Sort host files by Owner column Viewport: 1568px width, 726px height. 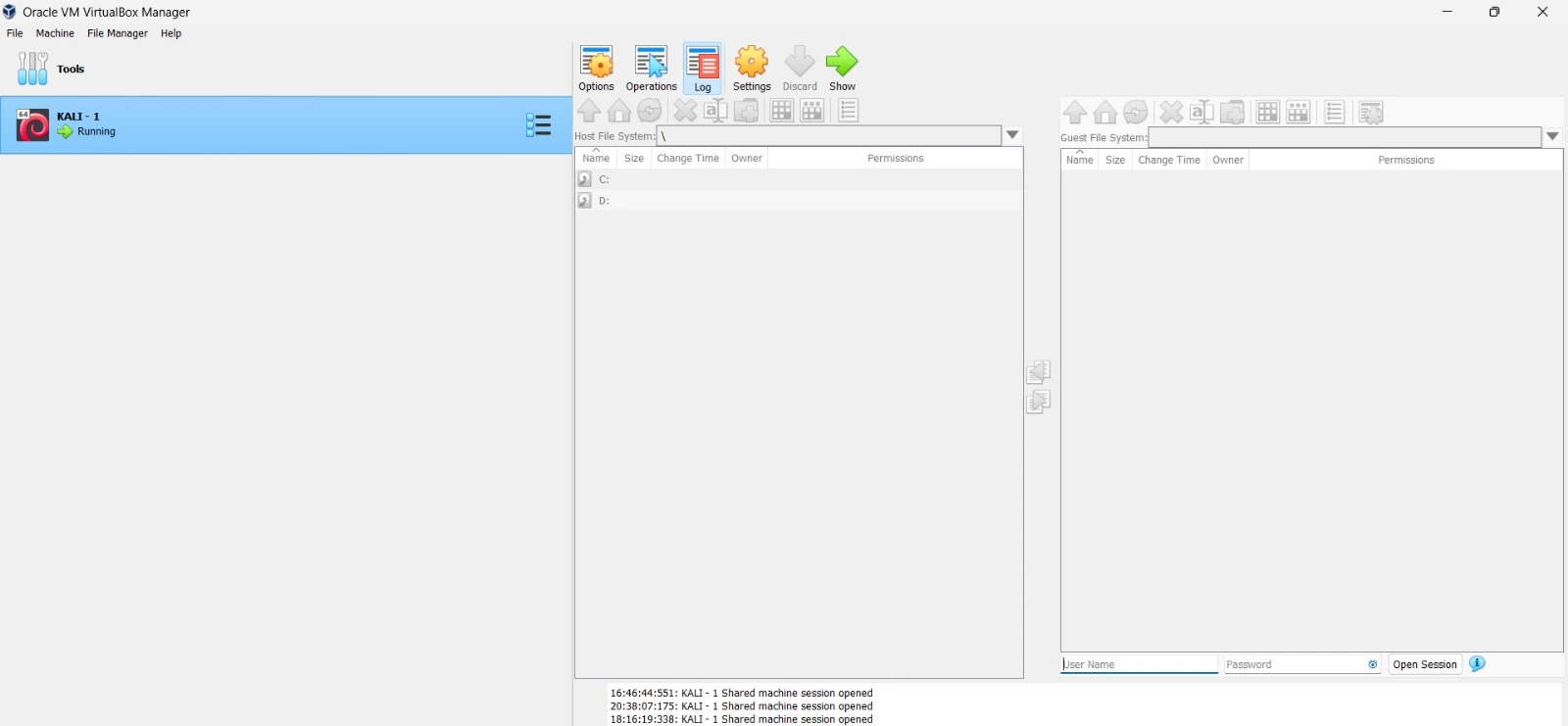747,158
